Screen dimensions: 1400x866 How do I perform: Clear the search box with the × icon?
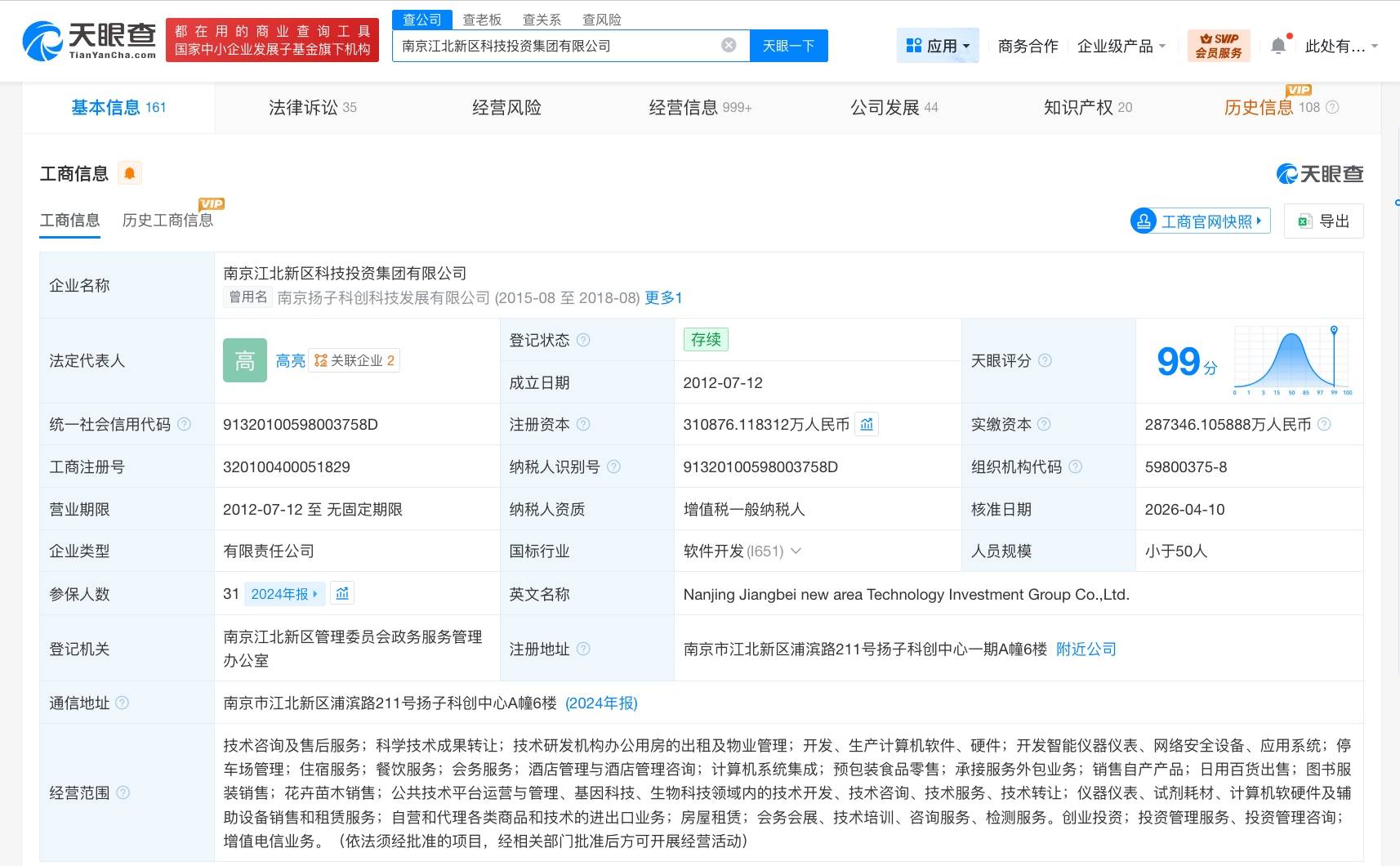pos(728,45)
